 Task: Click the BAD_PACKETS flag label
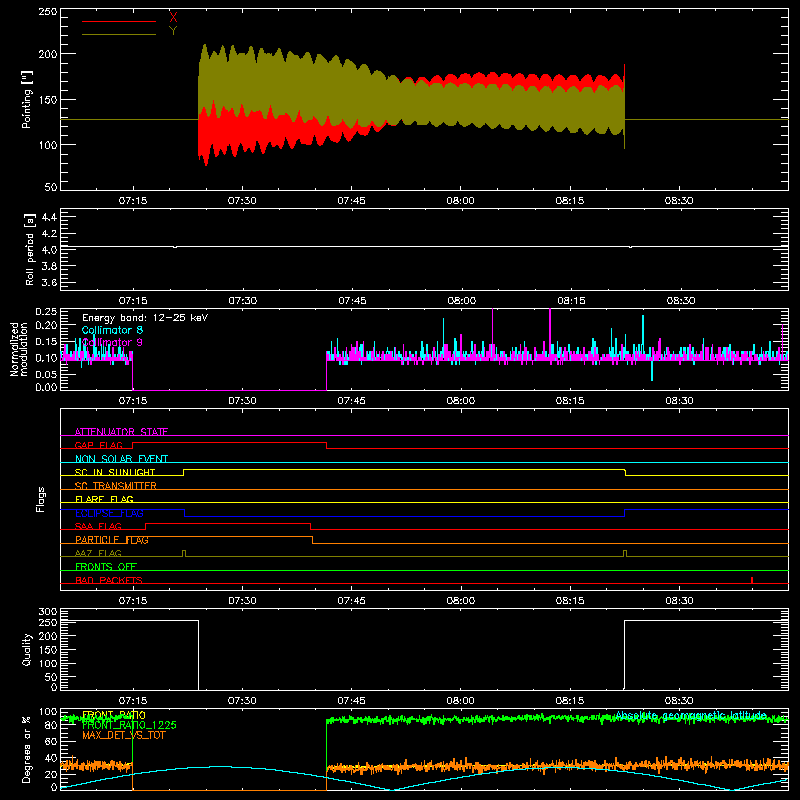pyautogui.click(x=109, y=580)
